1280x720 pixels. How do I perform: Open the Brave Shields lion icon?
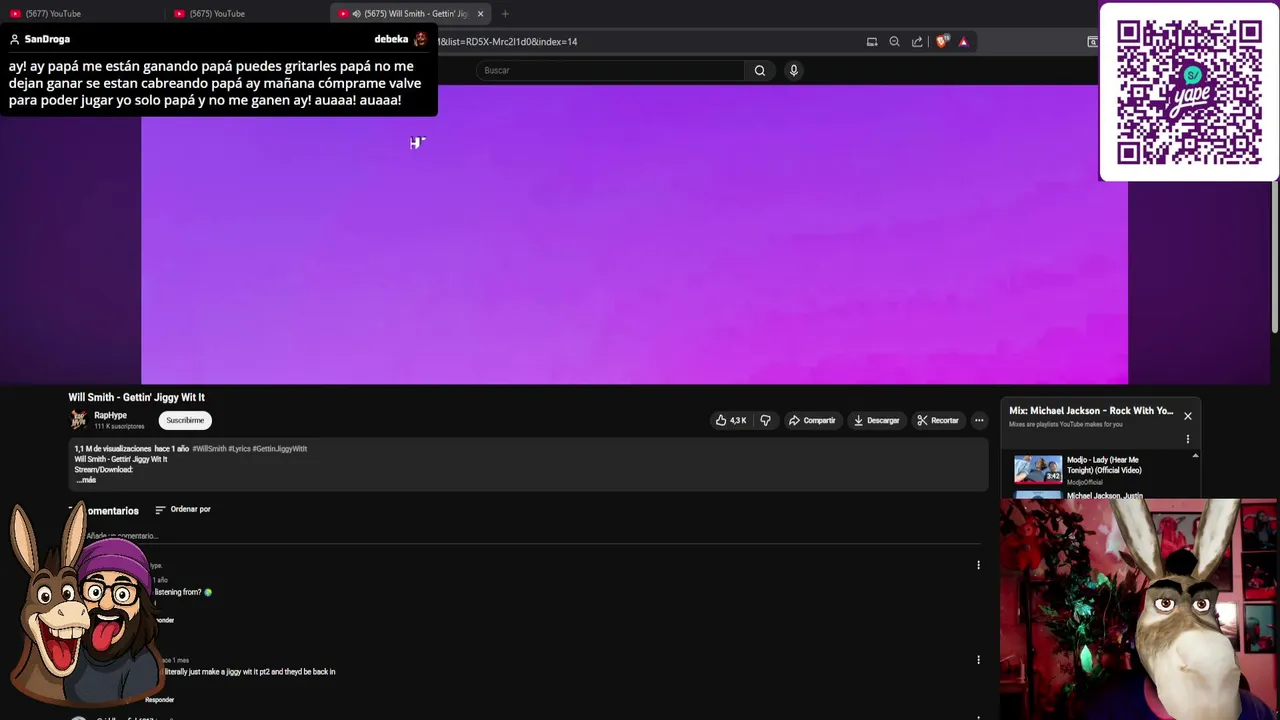coord(942,41)
